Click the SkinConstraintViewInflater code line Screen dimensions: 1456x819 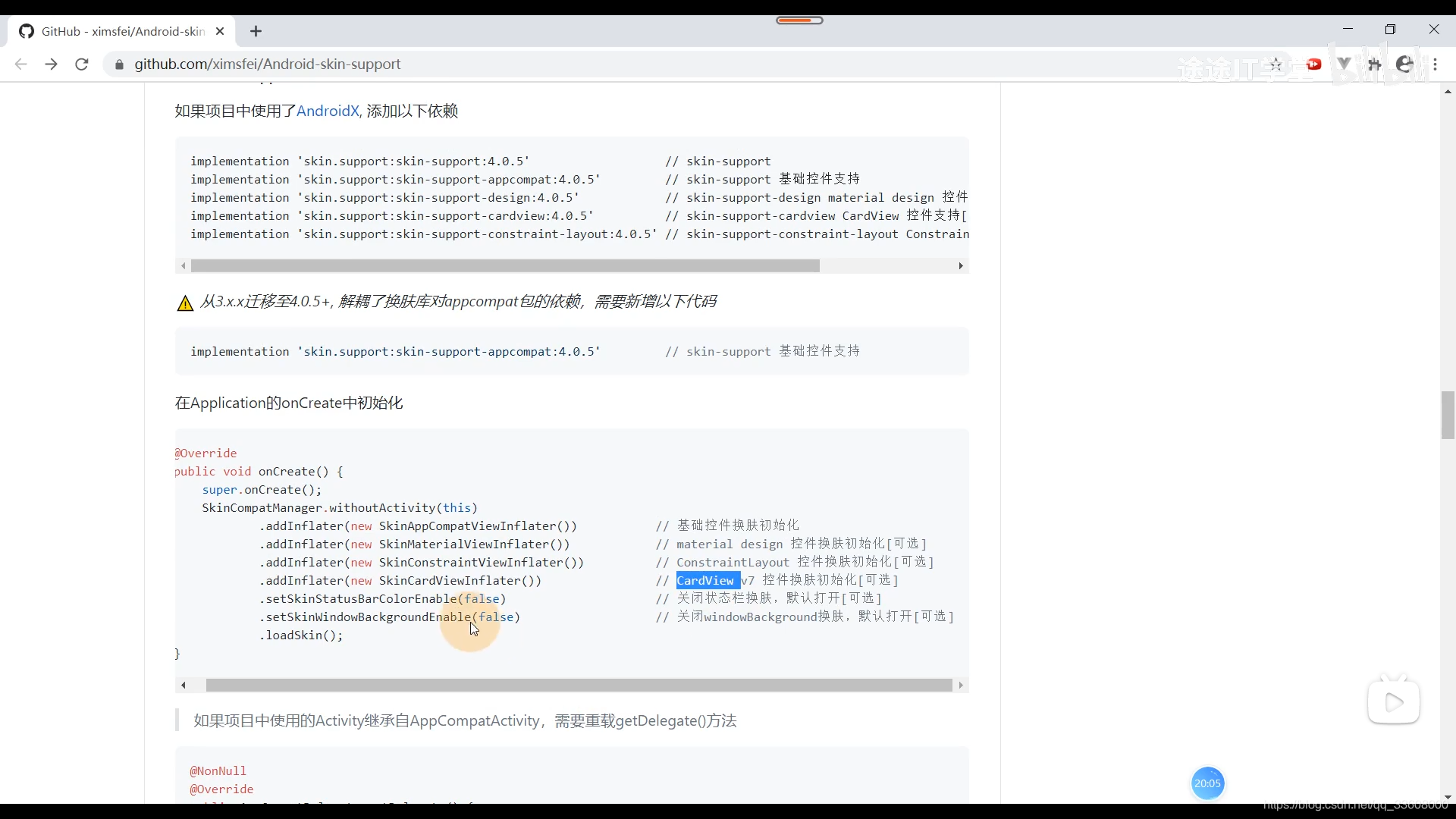[422, 563]
